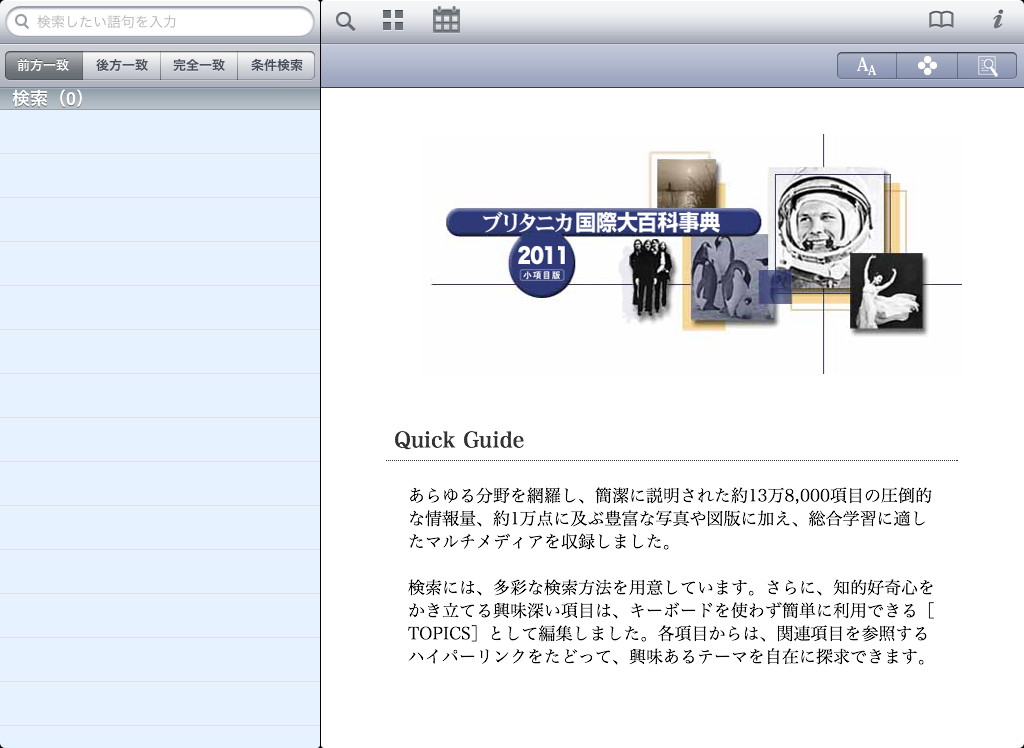Click the magnifying glass search toolbar icon
1024x748 pixels.
click(345, 21)
